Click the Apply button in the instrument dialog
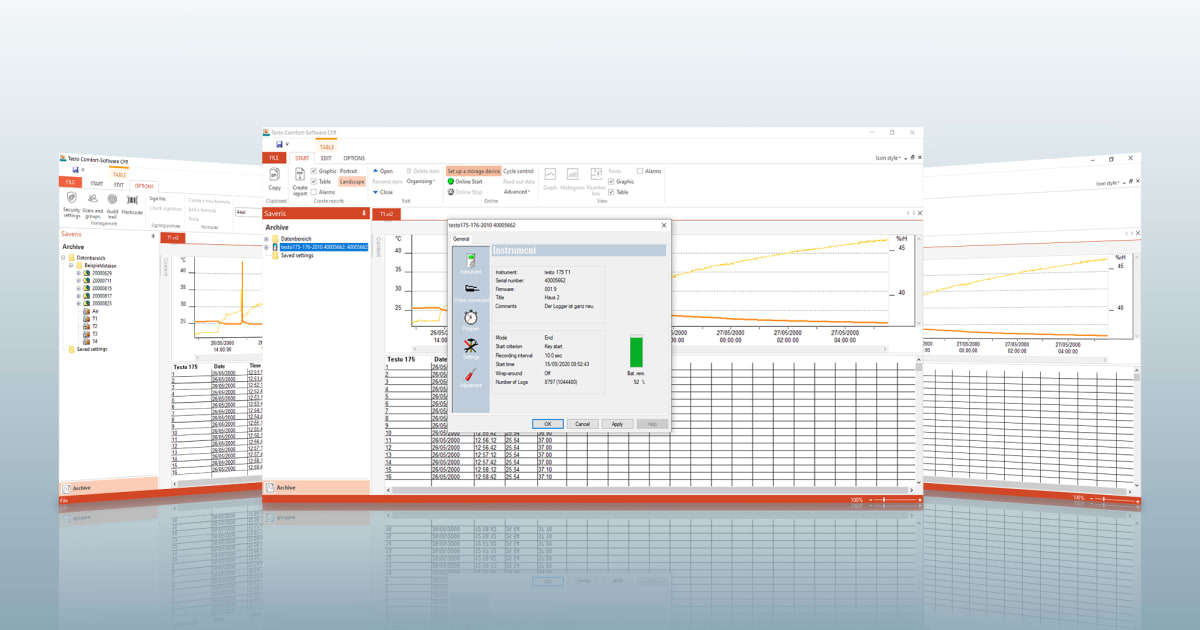Viewport: 1200px width, 630px height. (x=616, y=424)
